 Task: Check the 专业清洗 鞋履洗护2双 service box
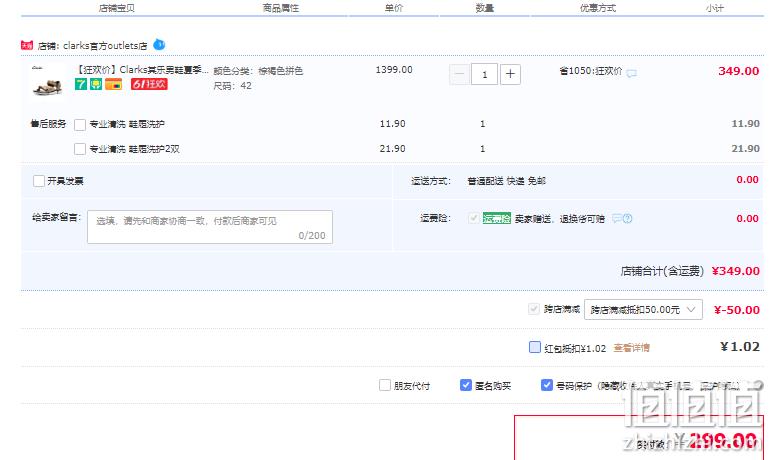tap(80, 149)
